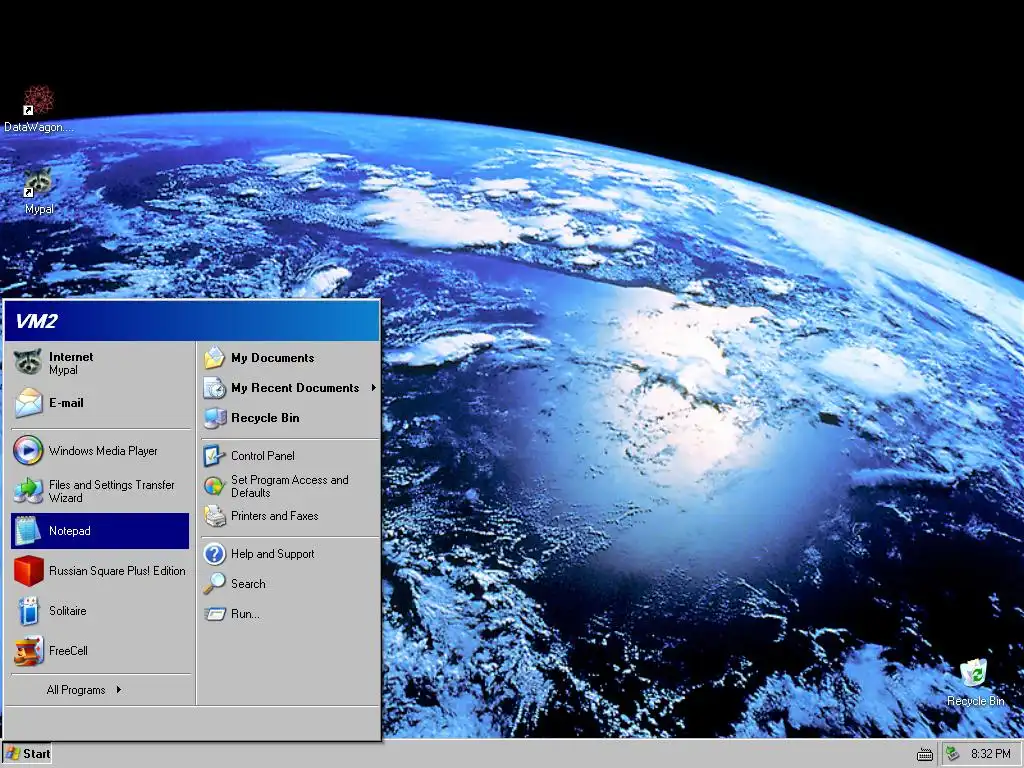Open Help and Support
The width and height of the screenshot is (1024, 768).
(290, 554)
